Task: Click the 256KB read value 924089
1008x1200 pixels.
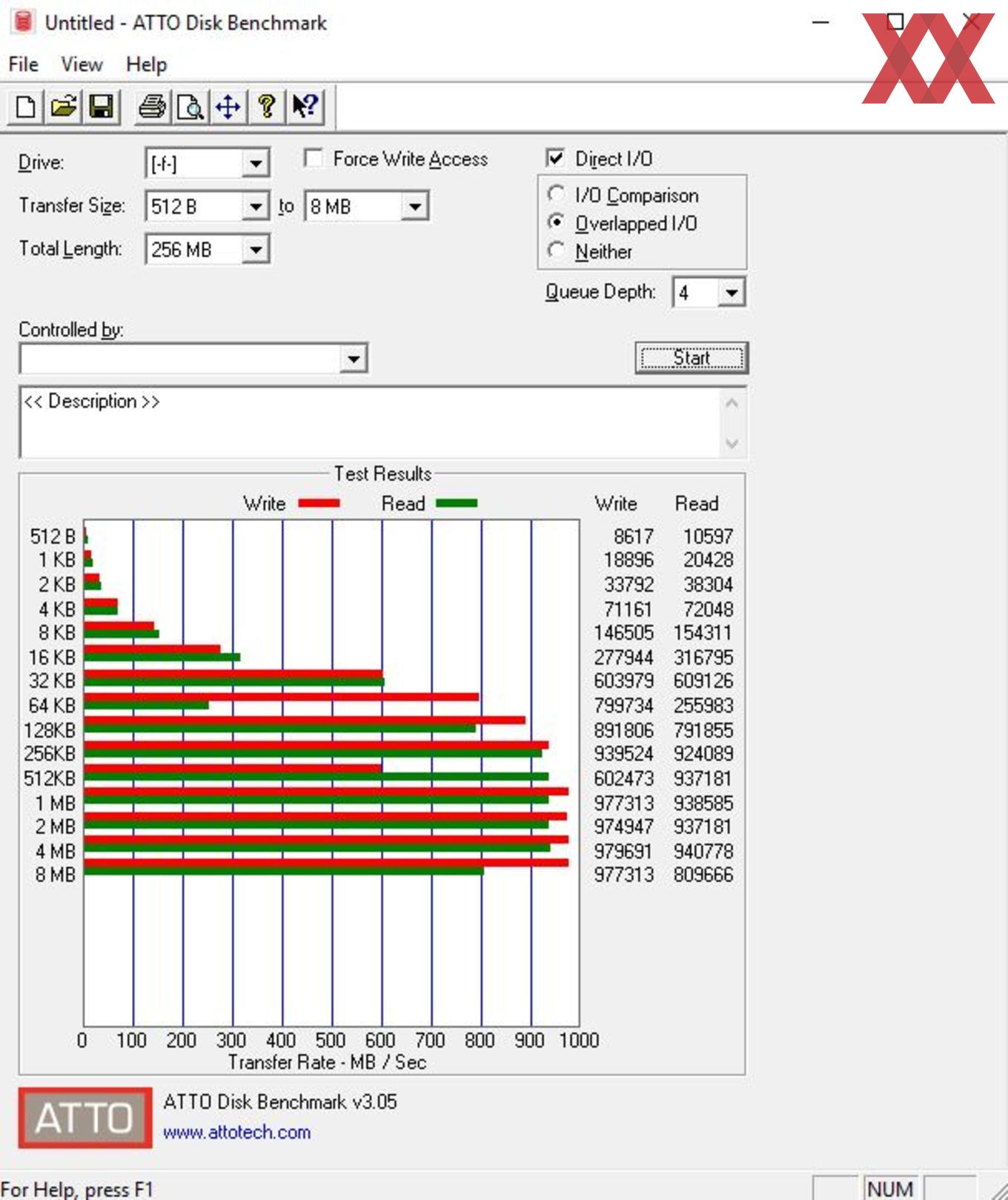Action: point(703,754)
